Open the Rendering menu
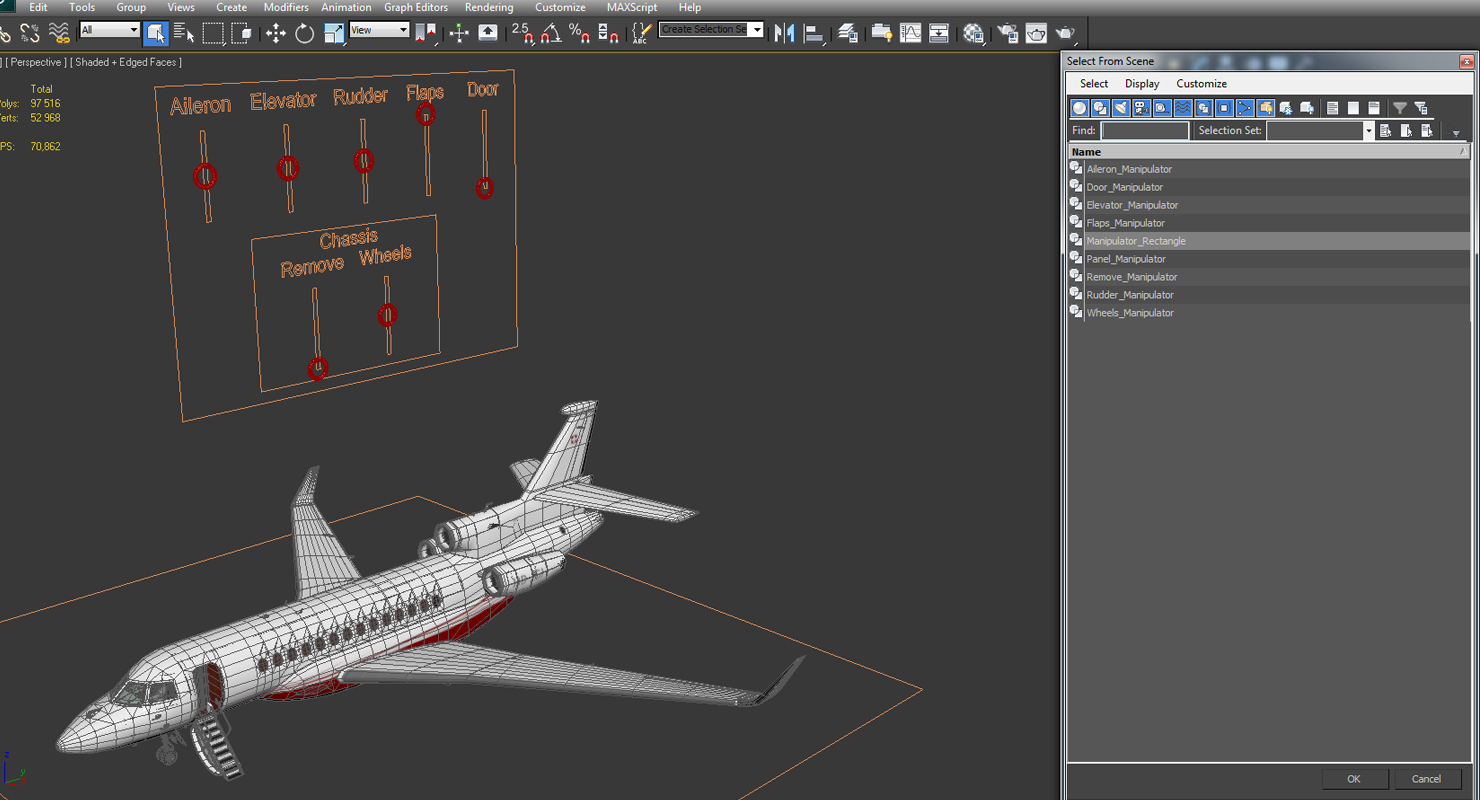 (489, 7)
